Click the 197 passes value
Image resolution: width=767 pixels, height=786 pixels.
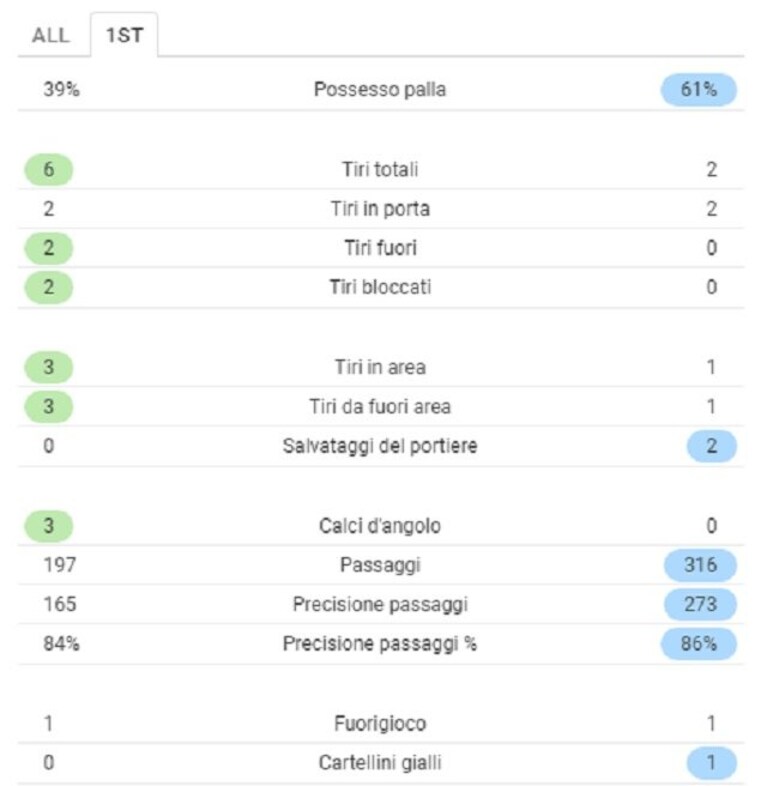coord(60,565)
